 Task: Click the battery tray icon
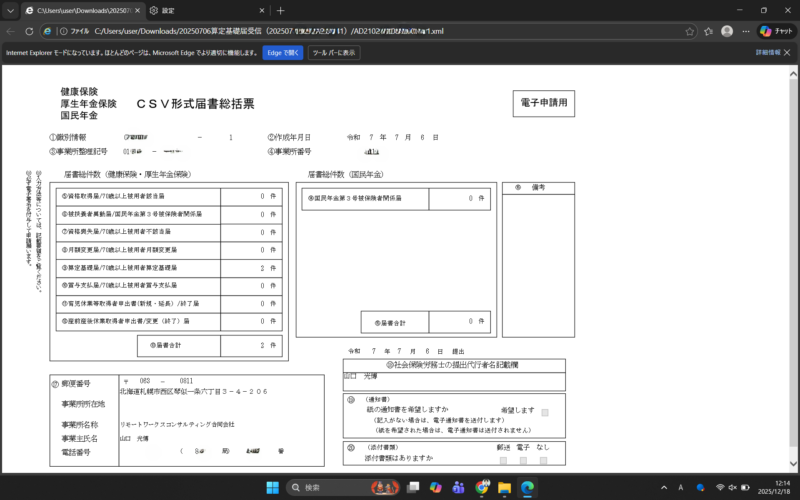click(745, 488)
